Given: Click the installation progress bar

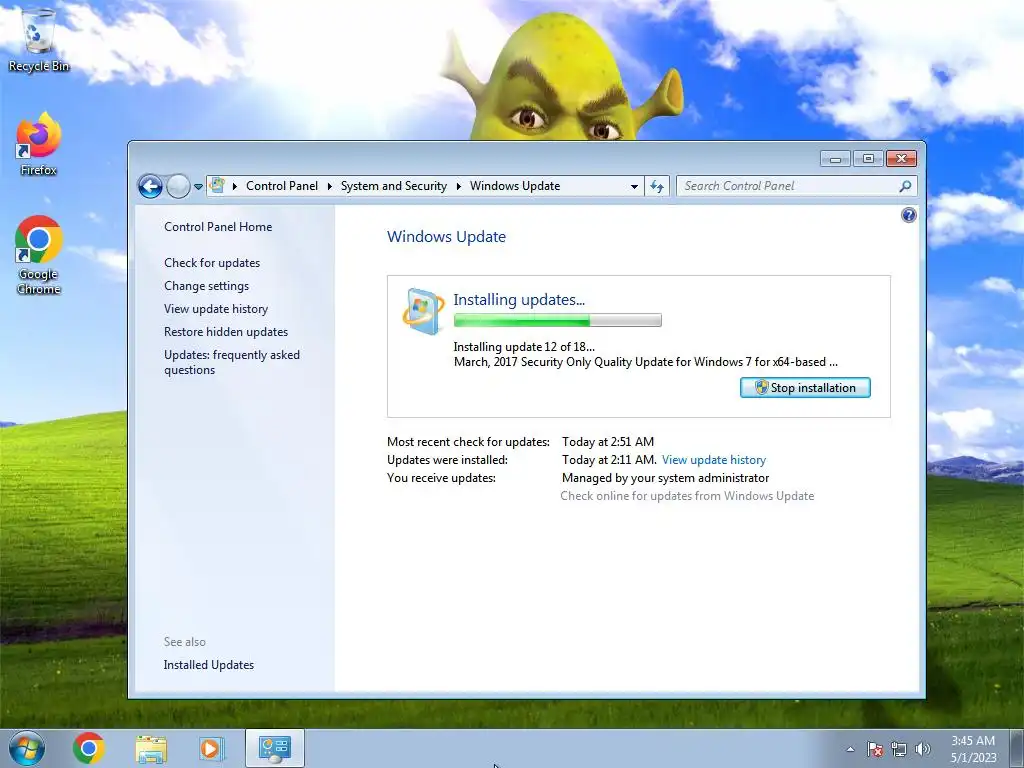Looking at the screenshot, I should pyautogui.click(x=558, y=320).
